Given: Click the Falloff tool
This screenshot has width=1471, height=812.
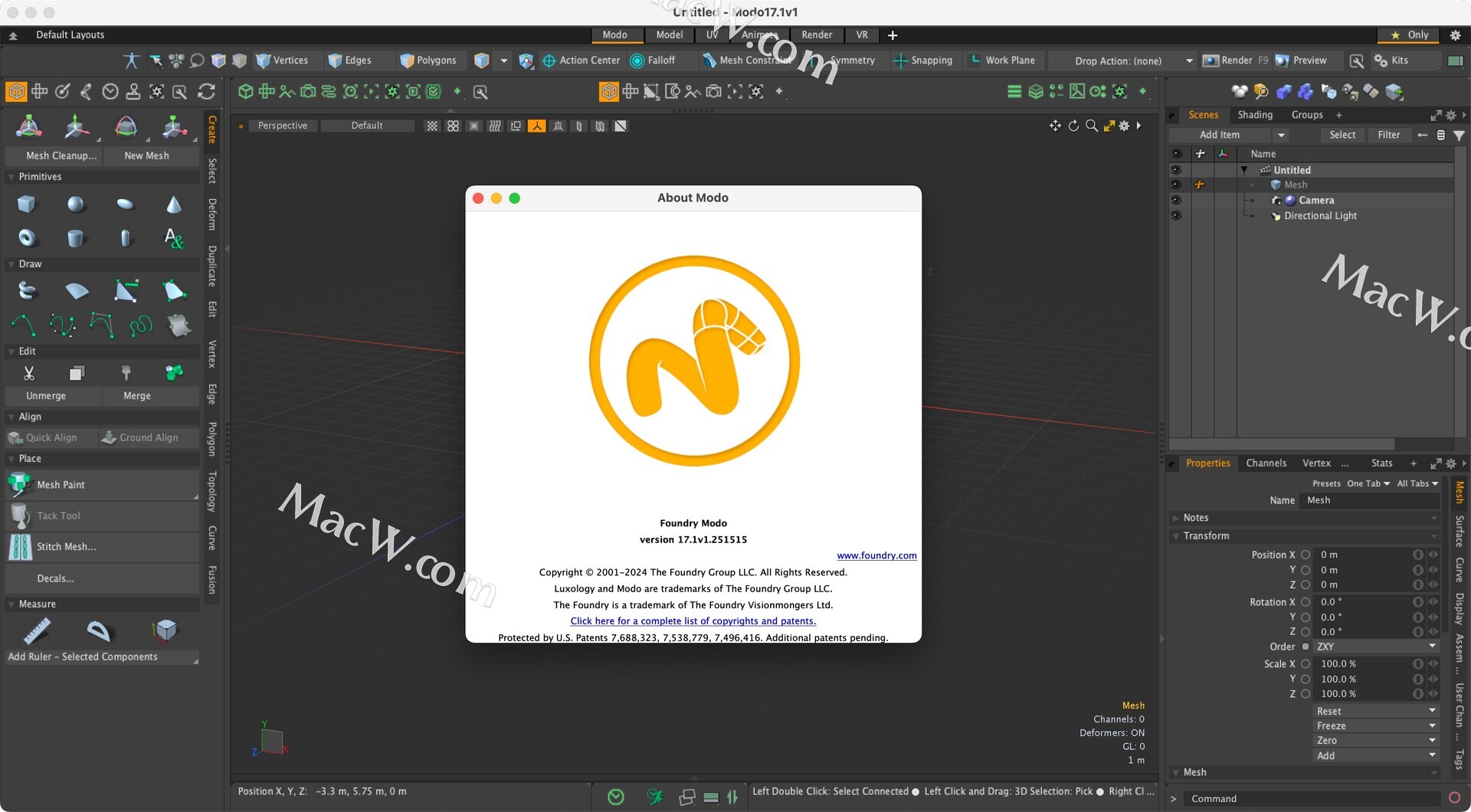Looking at the screenshot, I should point(653,61).
